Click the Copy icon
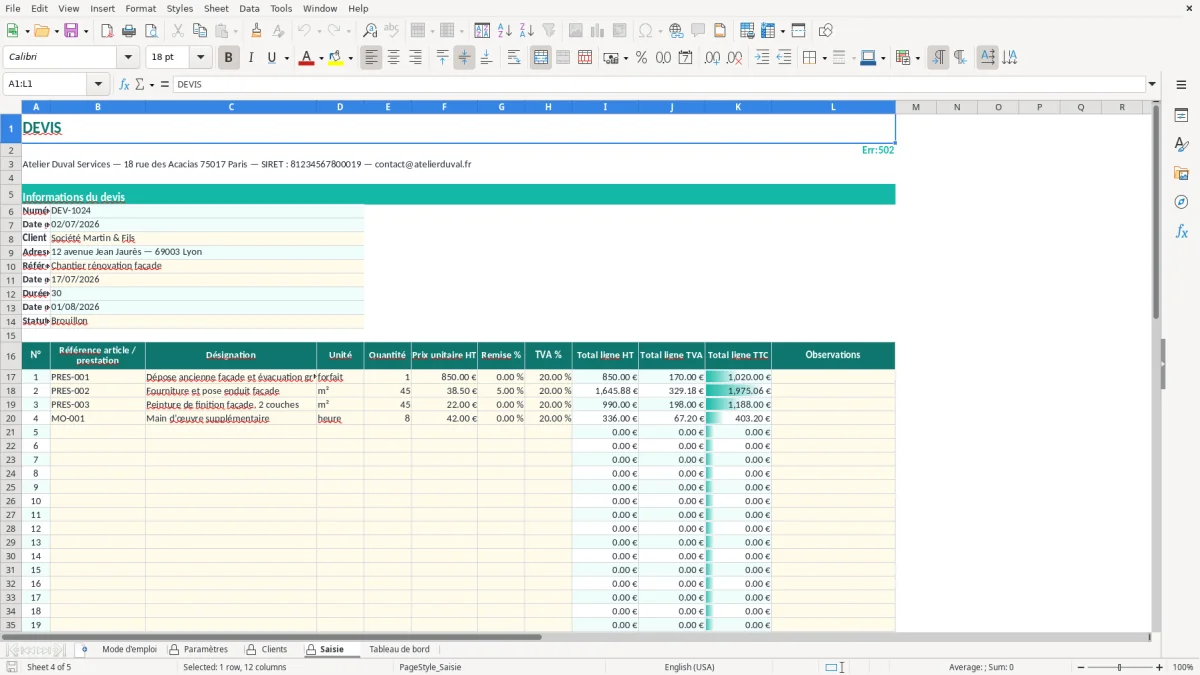1200x675 pixels. point(199,31)
